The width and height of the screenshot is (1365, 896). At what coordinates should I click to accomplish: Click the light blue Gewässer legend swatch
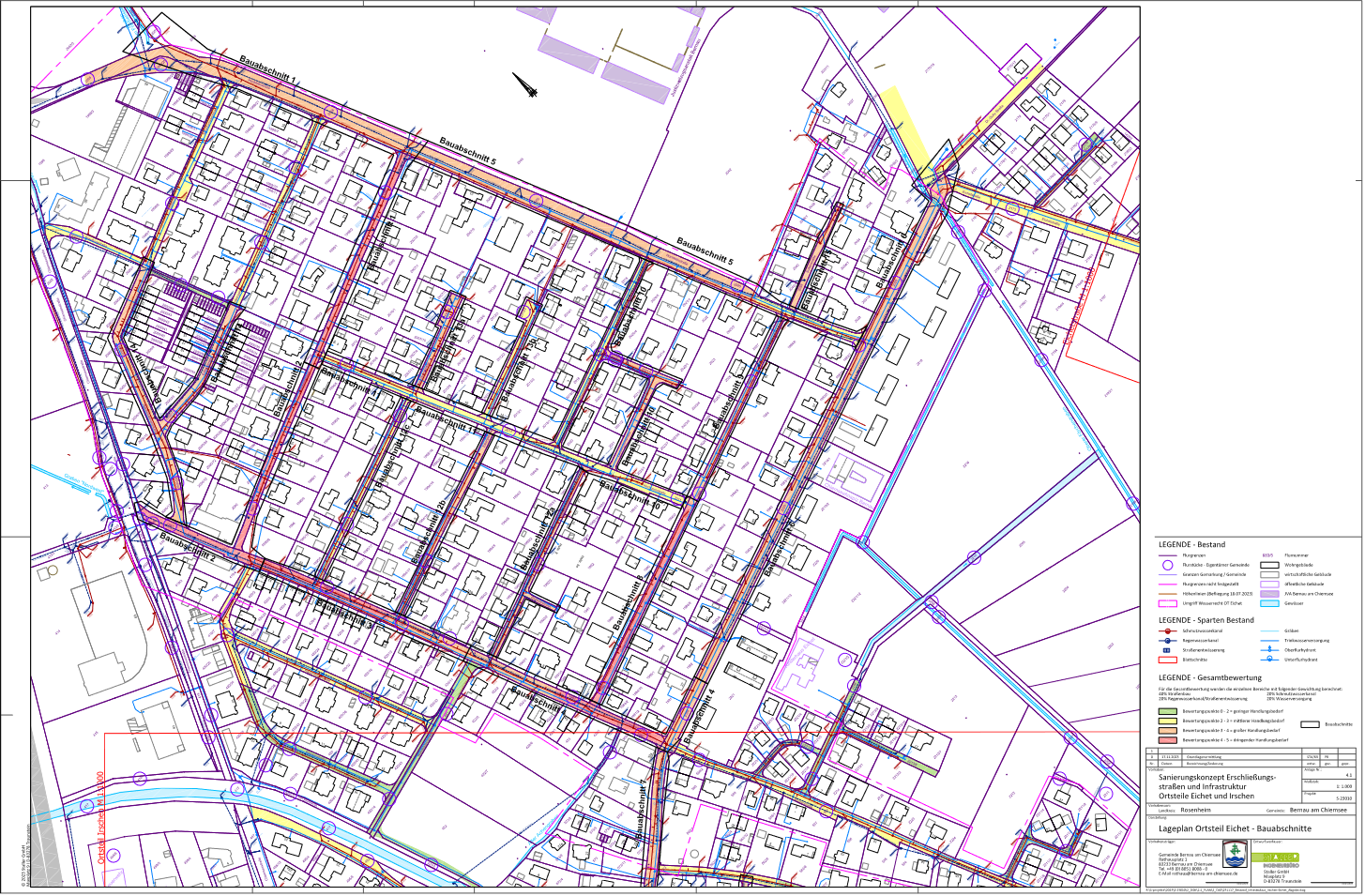point(1269,603)
